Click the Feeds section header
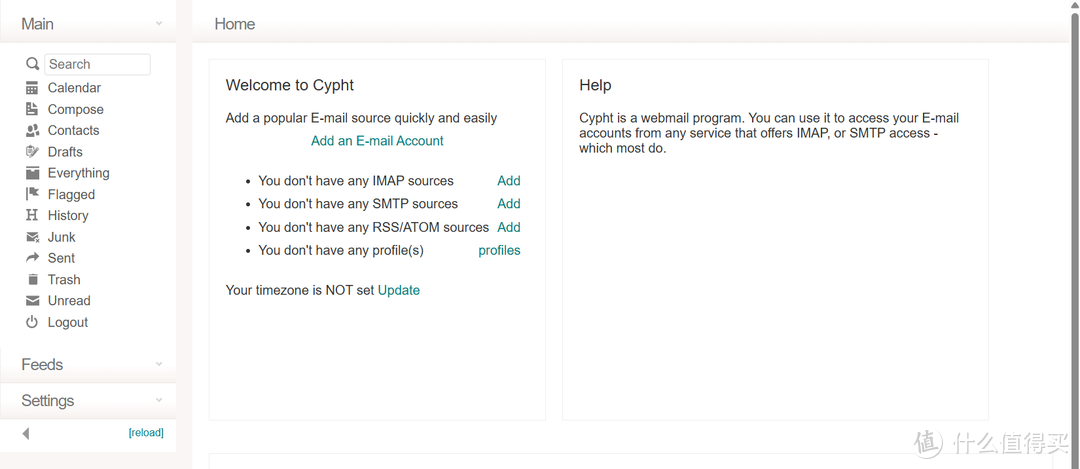1080x469 pixels. pos(88,364)
